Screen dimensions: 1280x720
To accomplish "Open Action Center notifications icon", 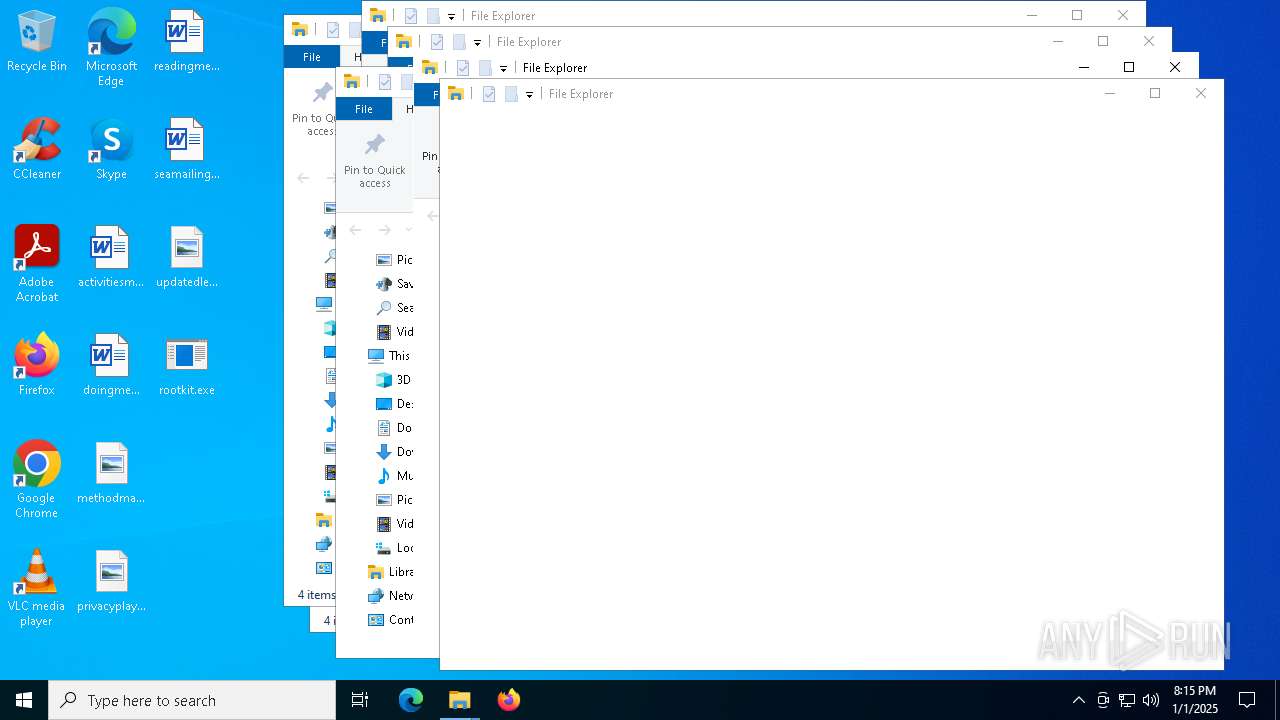I will click(1247, 700).
